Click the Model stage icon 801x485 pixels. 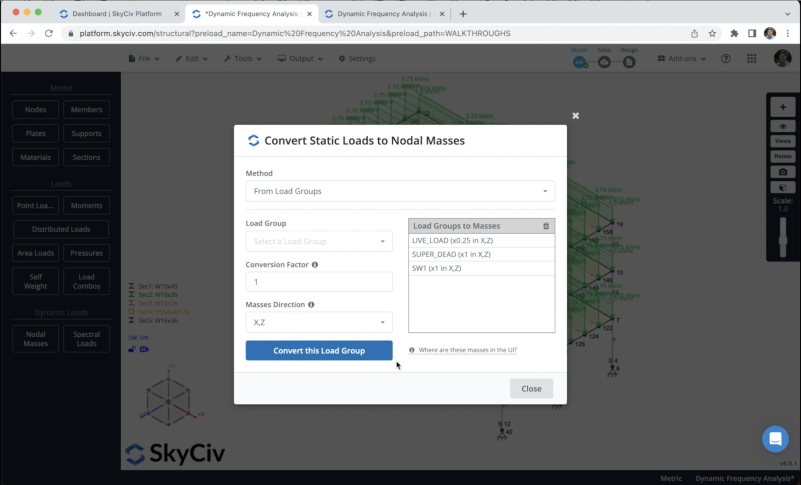click(579, 62)
